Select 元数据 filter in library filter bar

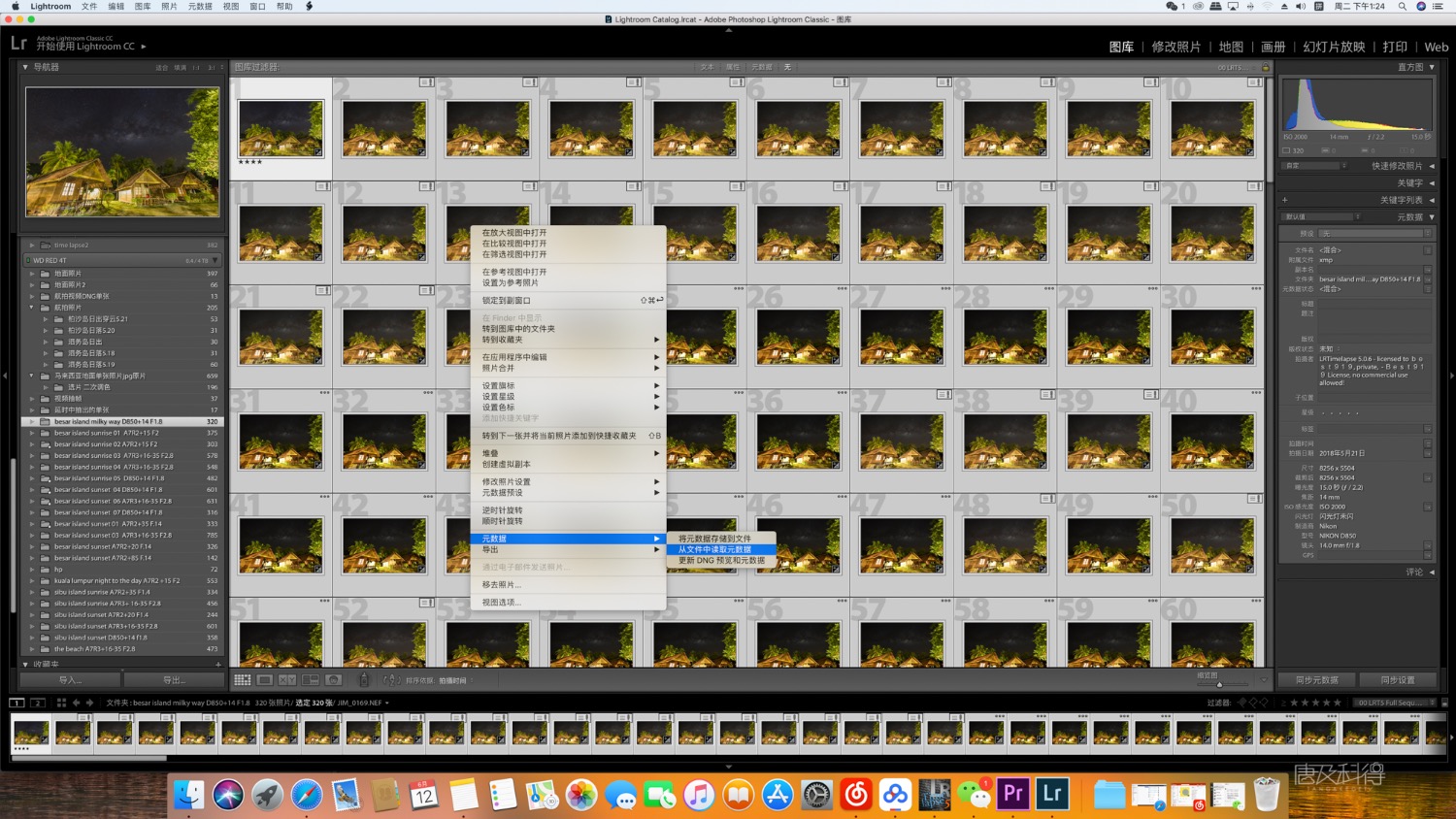point(762,67)
